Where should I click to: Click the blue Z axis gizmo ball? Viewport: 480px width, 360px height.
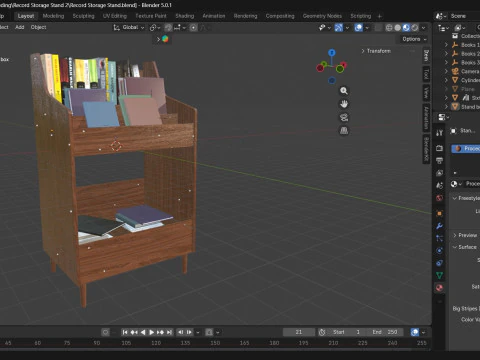331,53
